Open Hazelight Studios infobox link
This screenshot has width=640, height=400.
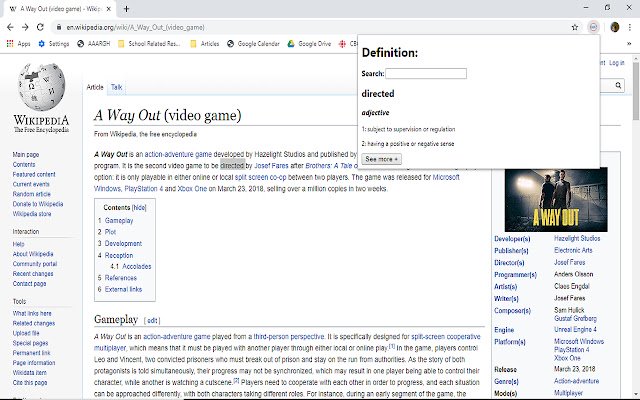coord(577,238)
